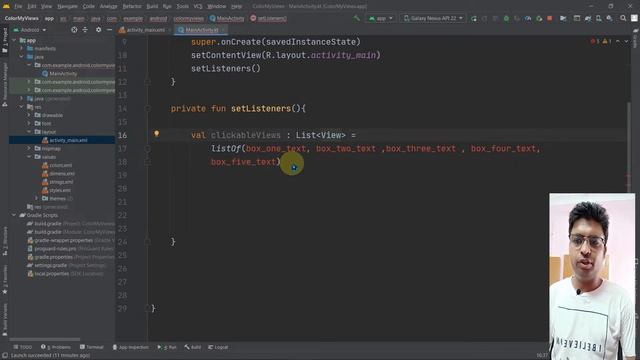The width and height of the screenshot is (640, 360).
Task: Toggle the Build Variants side tab
Action: pos(5,319)
